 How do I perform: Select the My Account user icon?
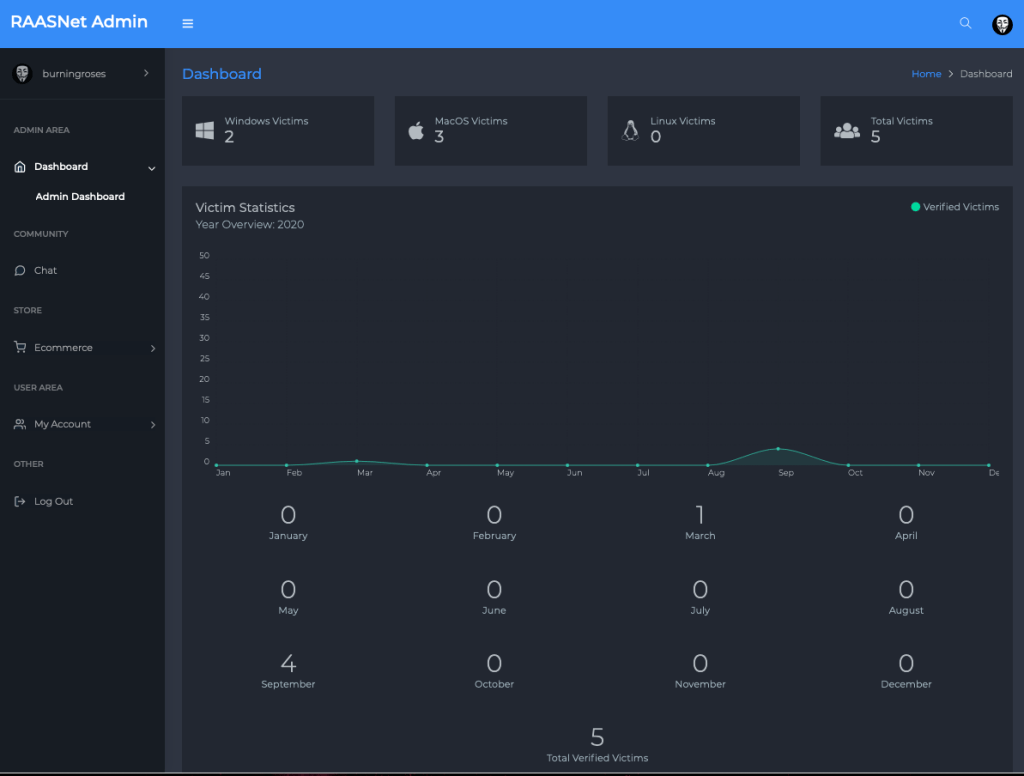(19, 424)
